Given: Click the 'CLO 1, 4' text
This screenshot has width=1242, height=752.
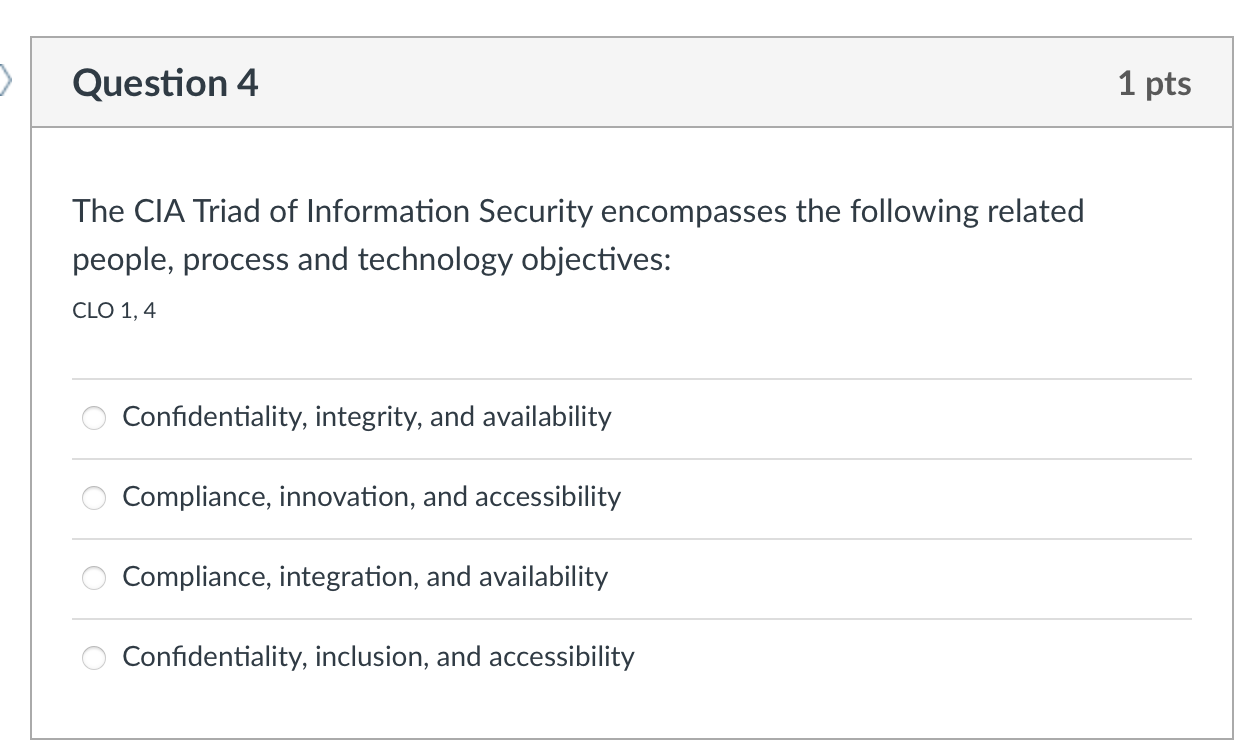Looking at the screenshot, I should tap(114, 311).
